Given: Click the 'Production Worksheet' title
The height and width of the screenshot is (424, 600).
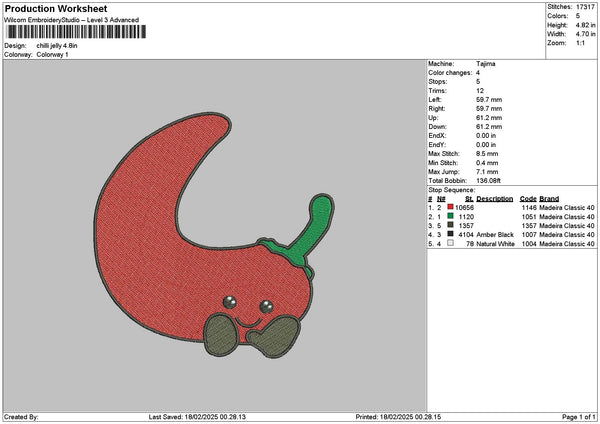Looking at the screenshot, I should (56, 8).
